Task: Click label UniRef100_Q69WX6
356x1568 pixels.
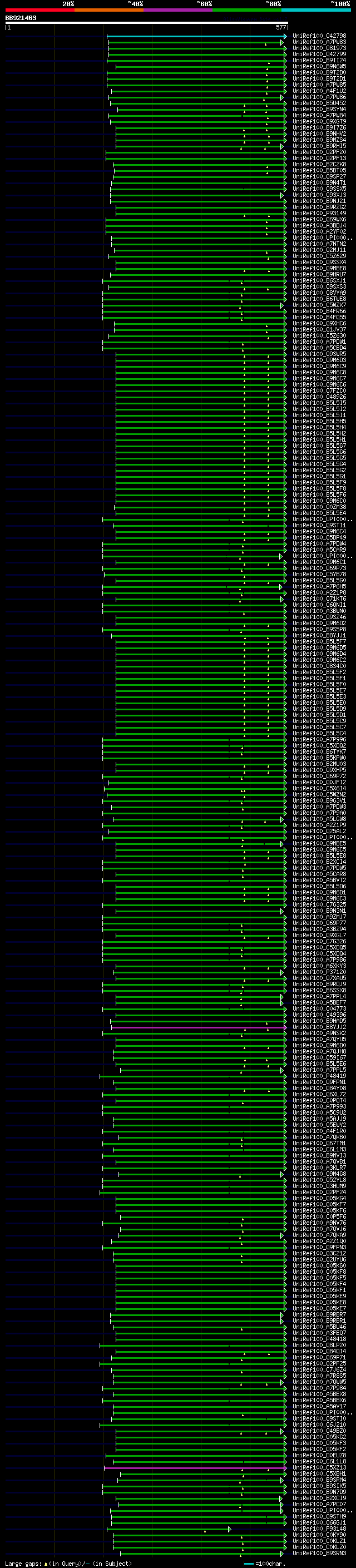Action: (x=319, y=220)
